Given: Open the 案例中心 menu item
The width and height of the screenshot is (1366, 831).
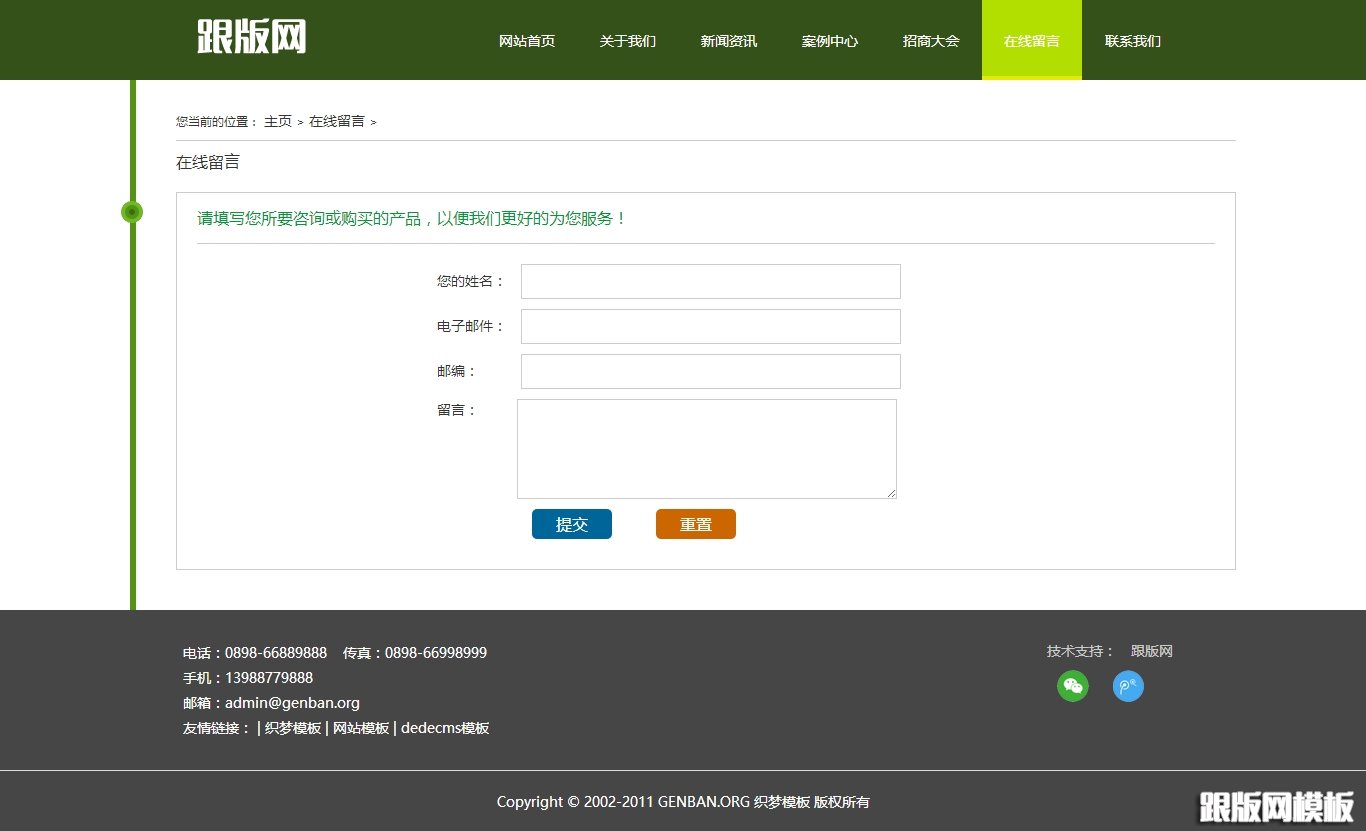Looking at the screenshot, I should point(830,41).
